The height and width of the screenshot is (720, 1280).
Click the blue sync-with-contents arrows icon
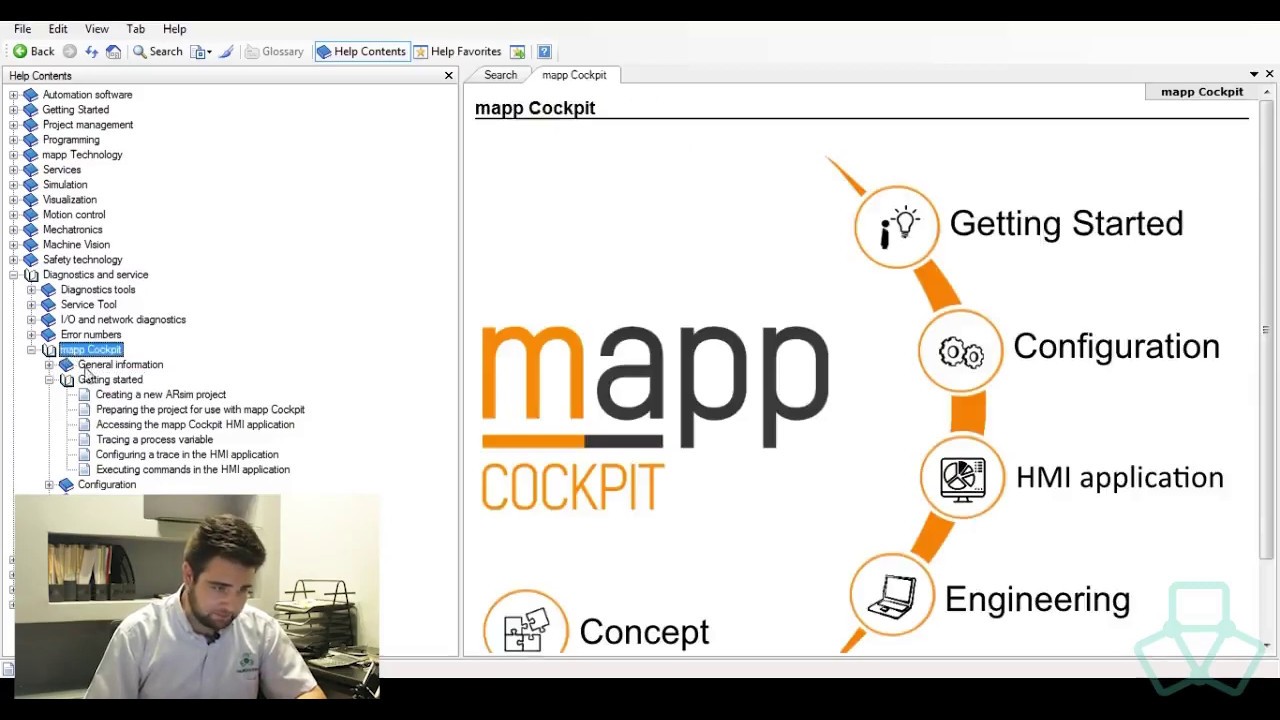(x=92, y=51)
